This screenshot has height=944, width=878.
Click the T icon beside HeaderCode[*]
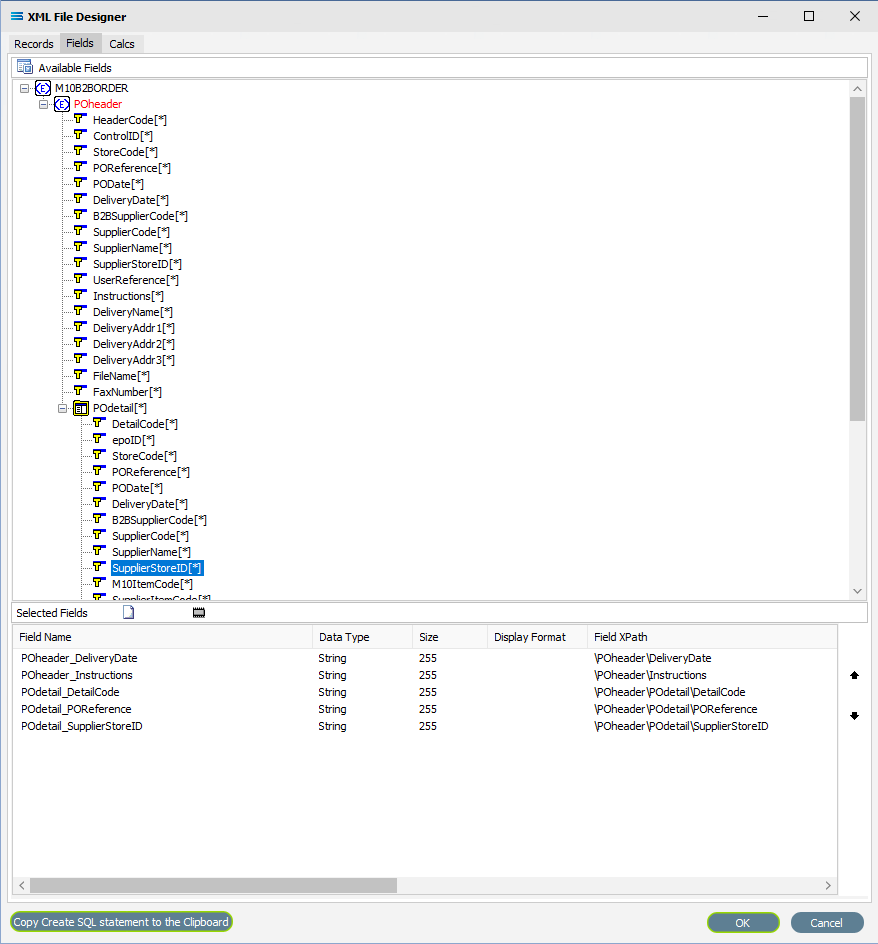click(x=79, y=119)
